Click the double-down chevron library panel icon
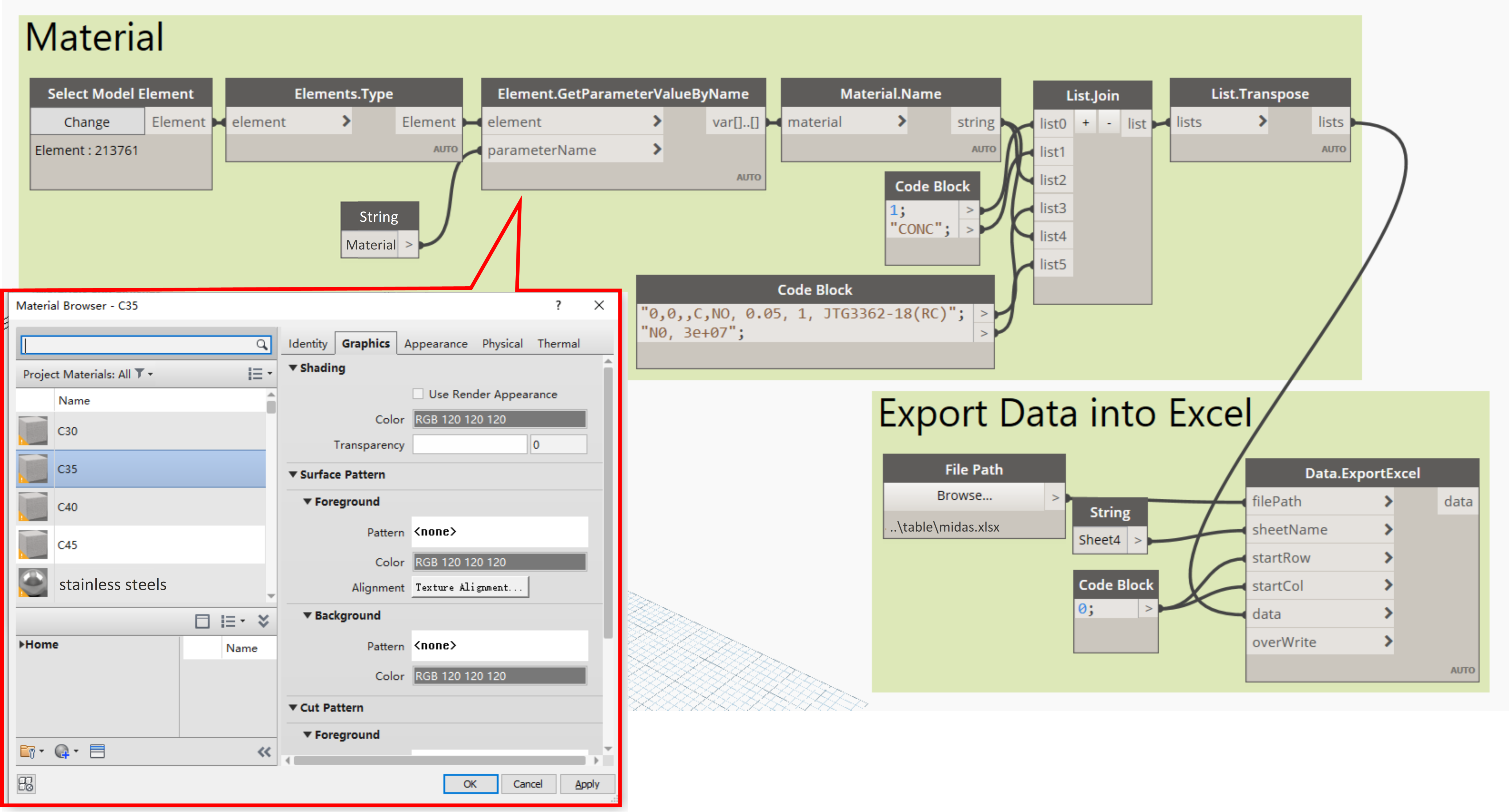 pyautogui.click(x=264, y=621)
